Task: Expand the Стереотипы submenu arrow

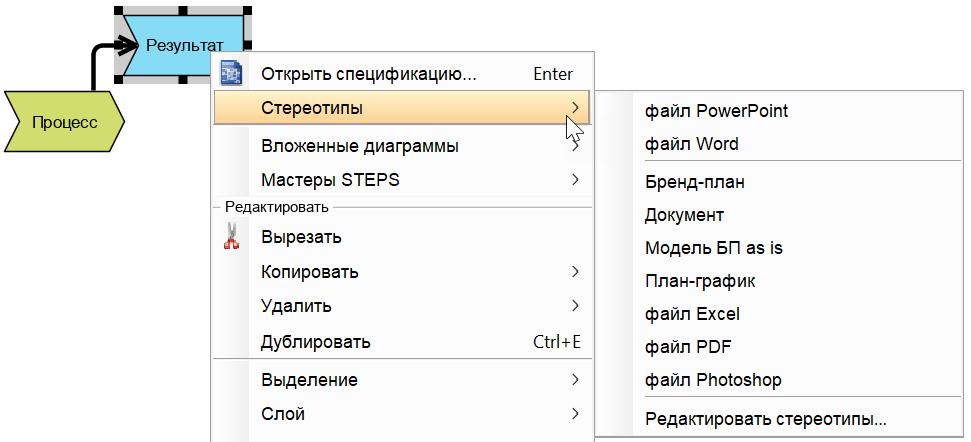Action: point(575,108)
